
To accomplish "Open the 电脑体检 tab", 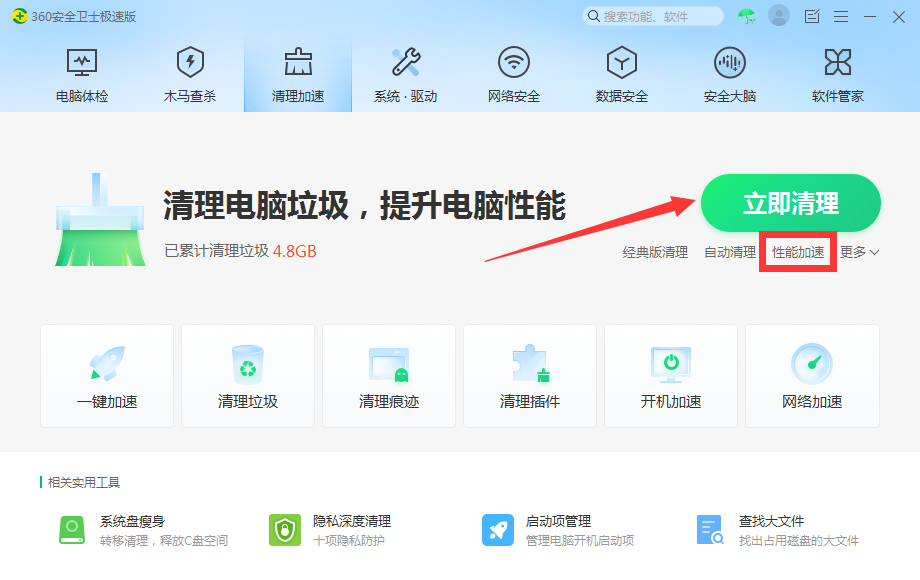I will tap(82, 75).
